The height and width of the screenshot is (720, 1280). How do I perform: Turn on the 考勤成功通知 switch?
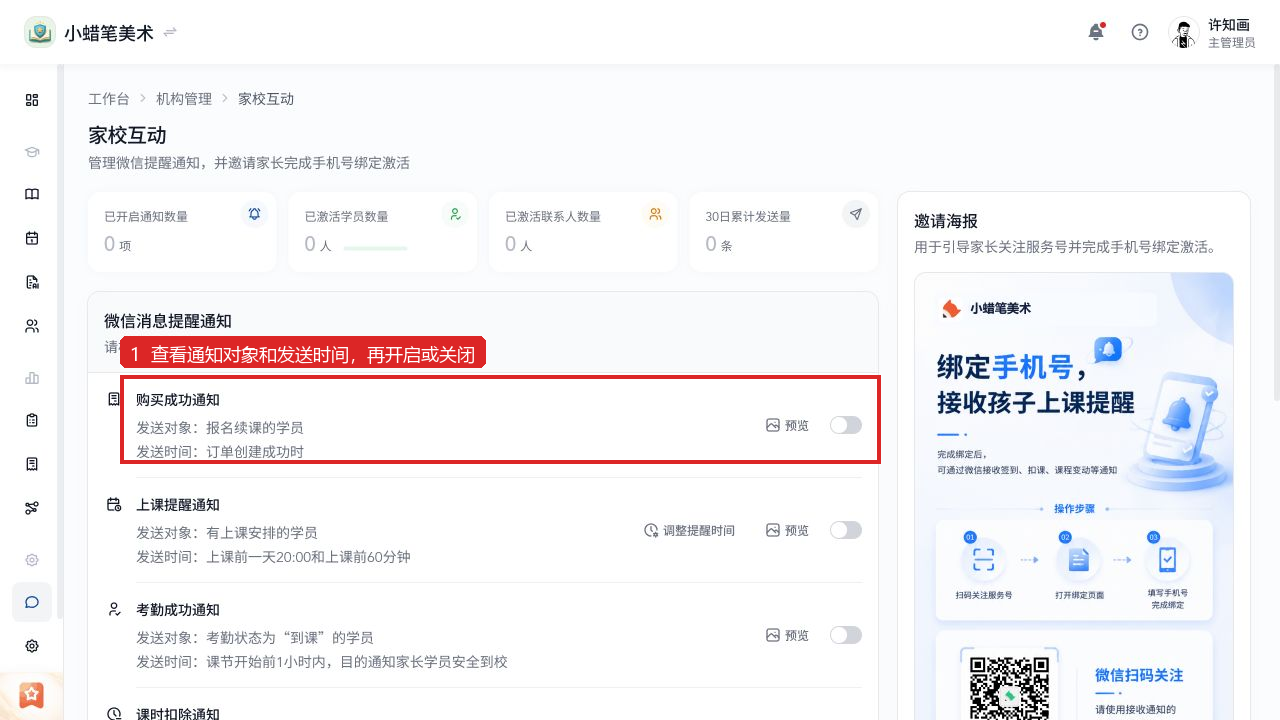click(x=846, y=635)
